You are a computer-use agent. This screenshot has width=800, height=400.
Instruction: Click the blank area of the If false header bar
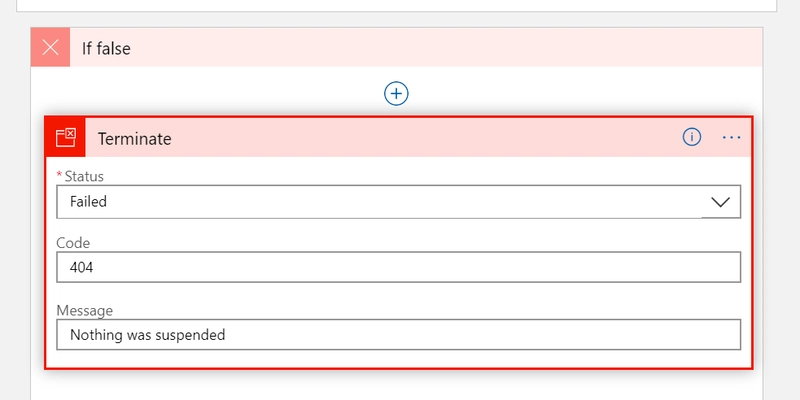tap(500, 48)
